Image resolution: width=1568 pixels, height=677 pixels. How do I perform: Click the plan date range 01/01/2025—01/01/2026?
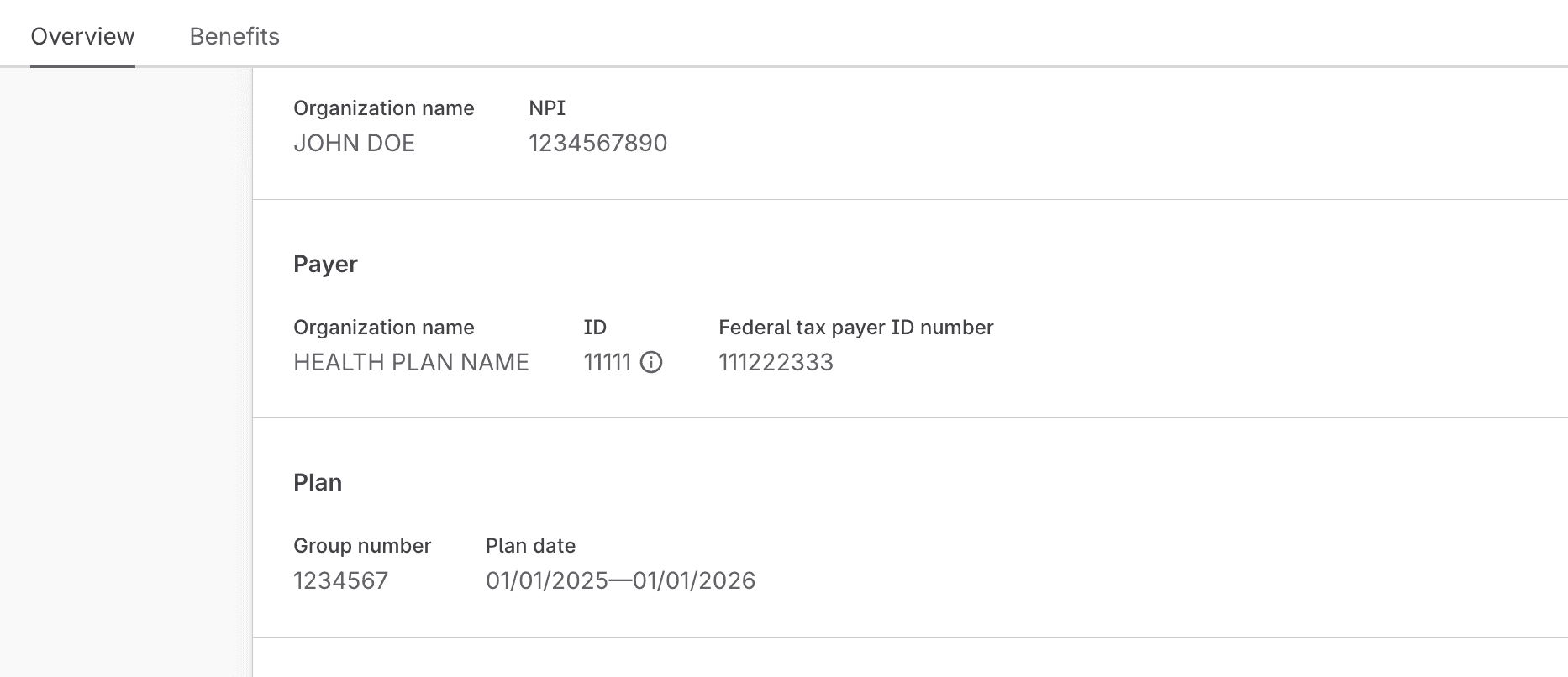tap(621, 580)
